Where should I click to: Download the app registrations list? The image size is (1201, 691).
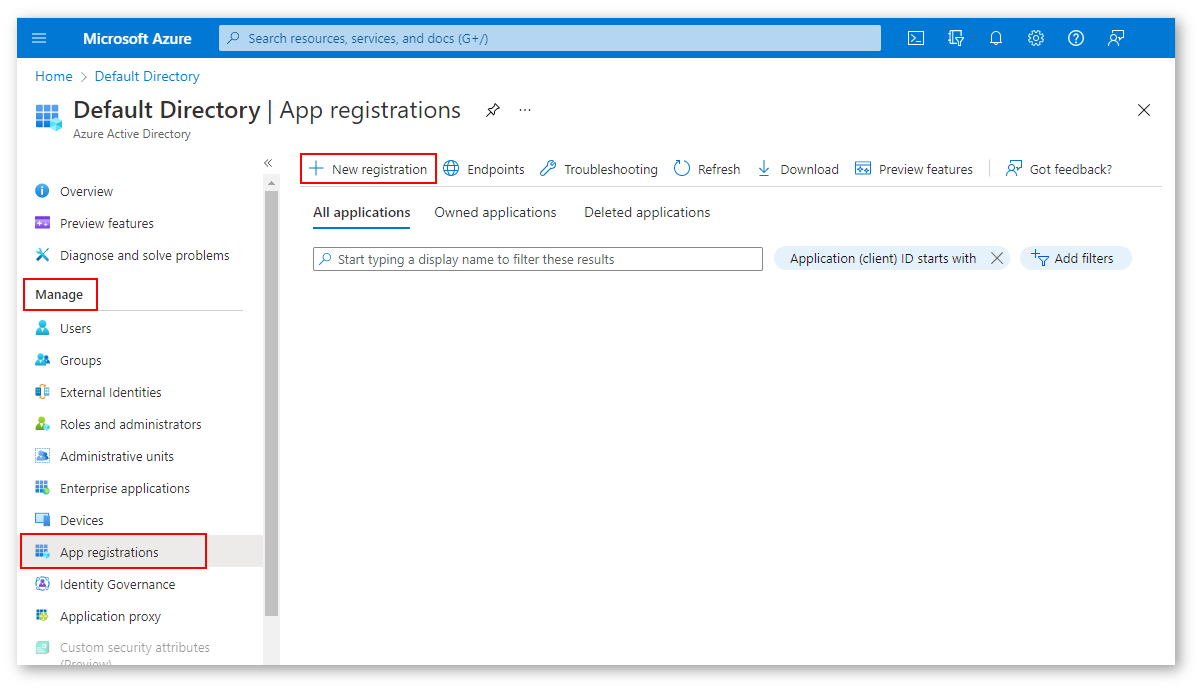tap(797, 169)
